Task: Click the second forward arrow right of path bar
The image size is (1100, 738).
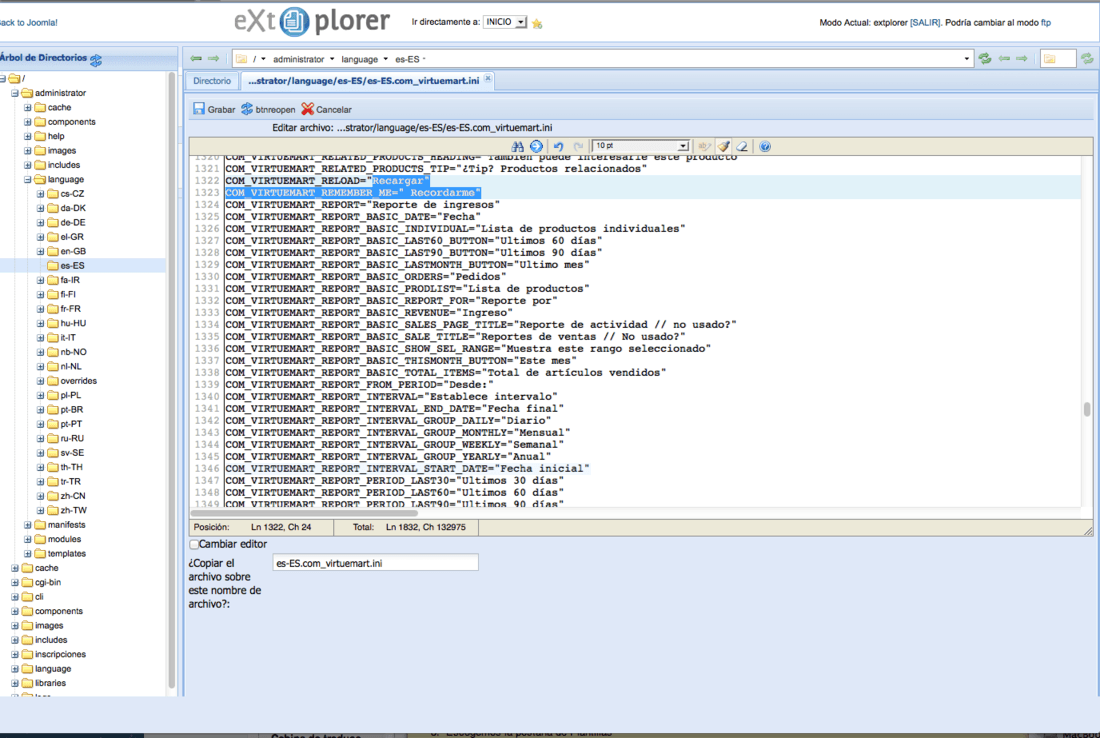Action: (1022, 58)
